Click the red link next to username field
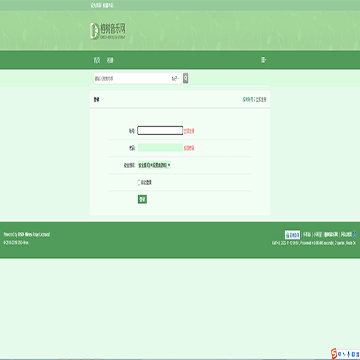Viewport: 360px width, 360px height. [189, 131]
